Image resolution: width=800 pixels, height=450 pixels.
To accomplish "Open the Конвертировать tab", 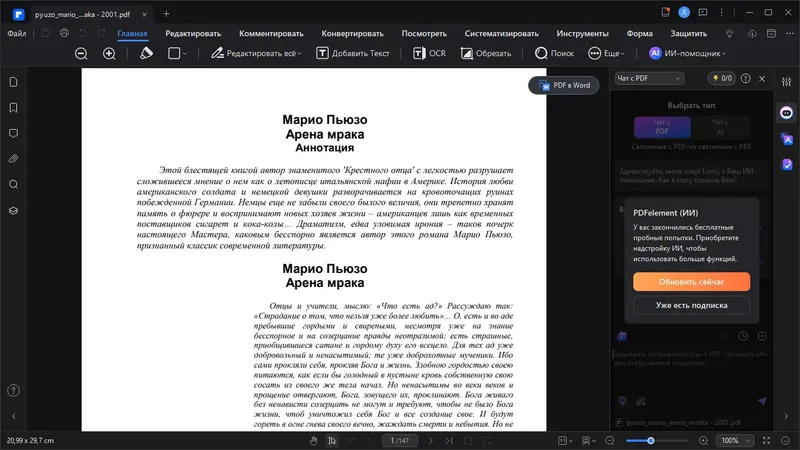I will [x=352, y=33].
